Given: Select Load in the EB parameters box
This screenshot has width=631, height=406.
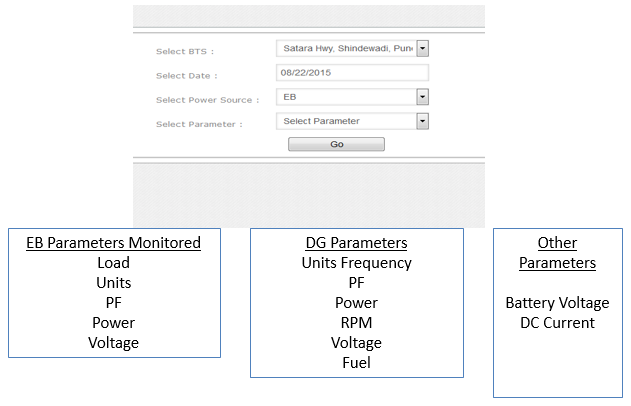Looking at the screenshot, I should click(113, 263).
